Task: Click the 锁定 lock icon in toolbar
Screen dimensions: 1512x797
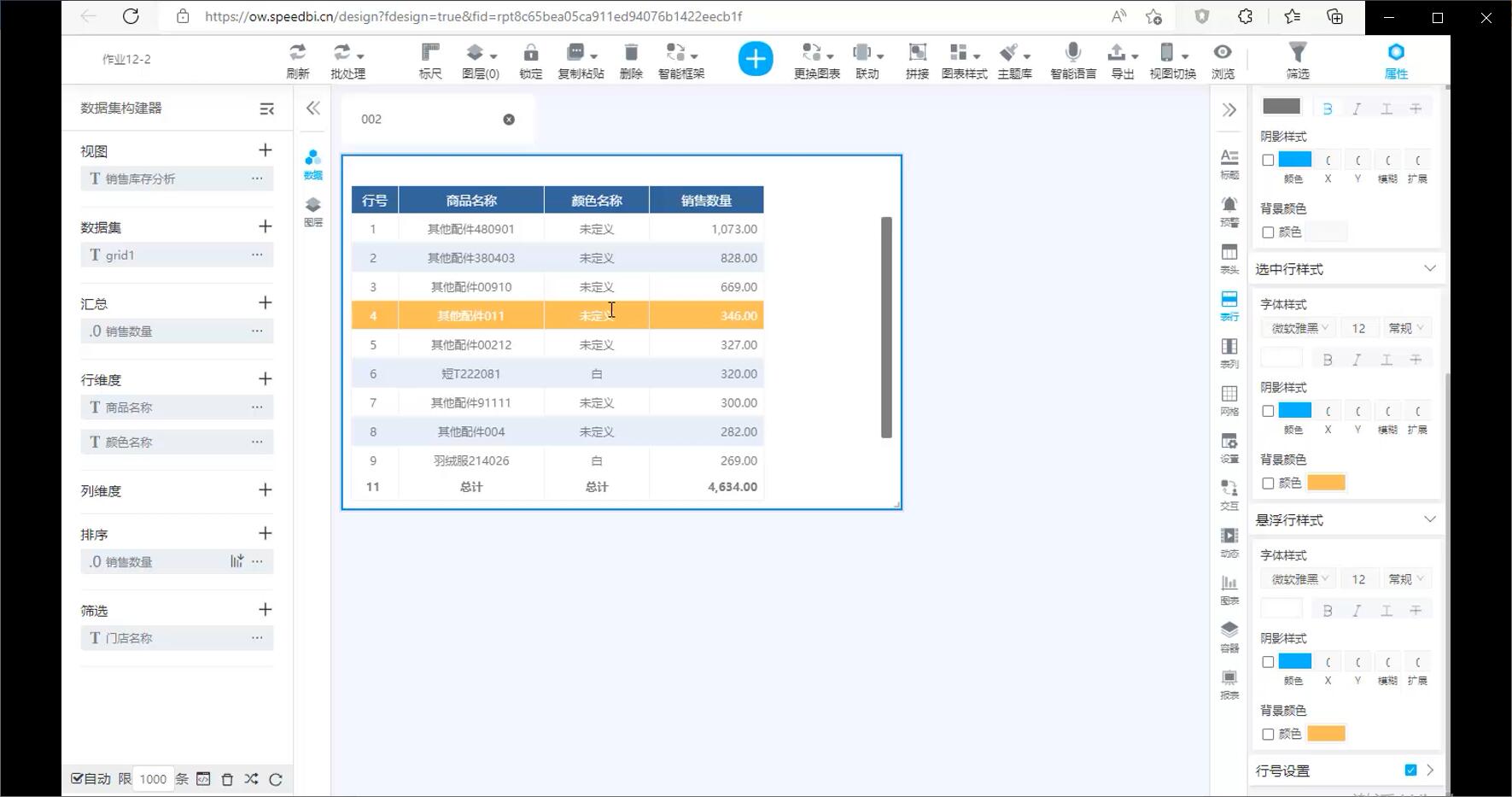Action: pyautogui.click(x=530, y=60)
